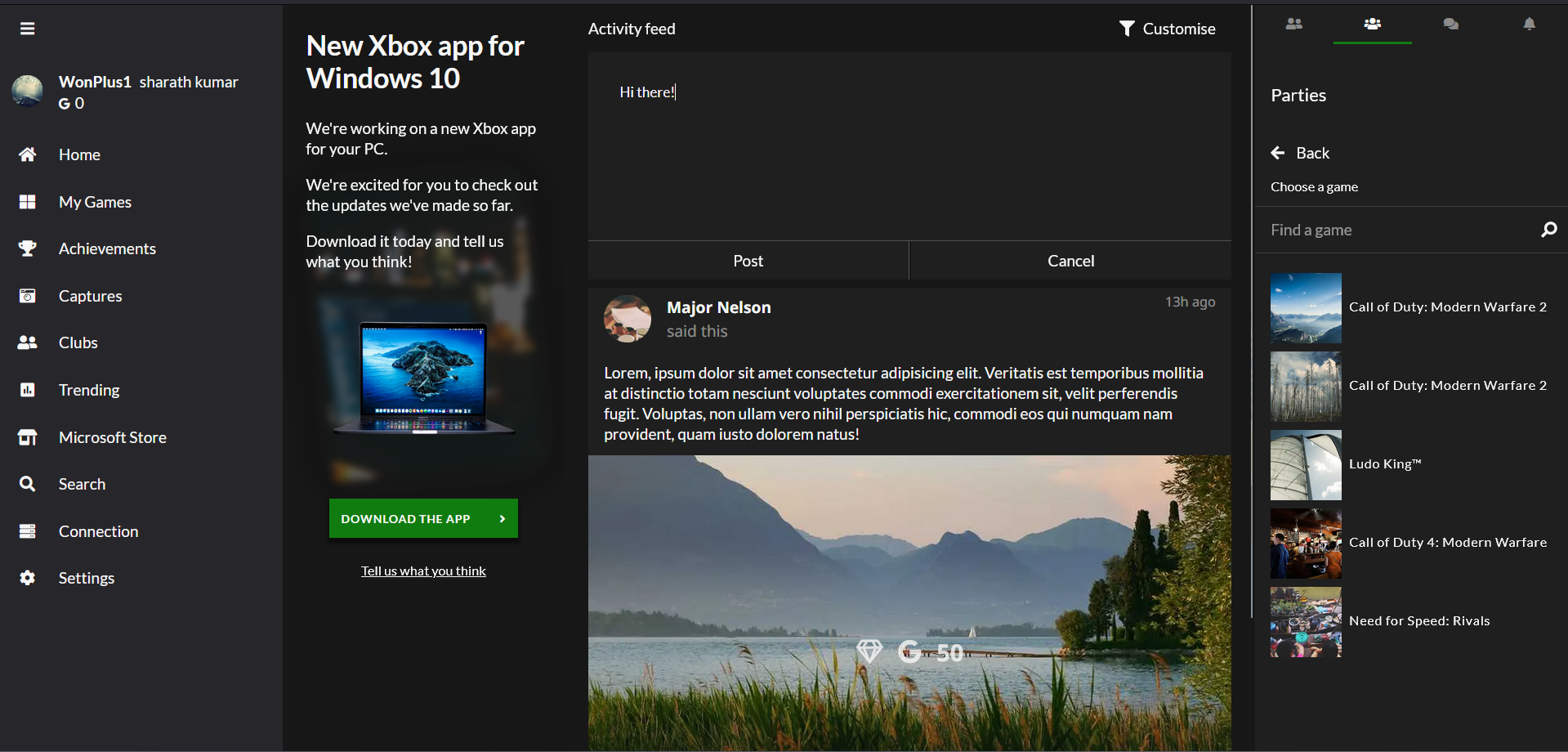Open Microsoft Store menu item
This screenshot has width=1568, height=752.
click(x=113, y=437)
